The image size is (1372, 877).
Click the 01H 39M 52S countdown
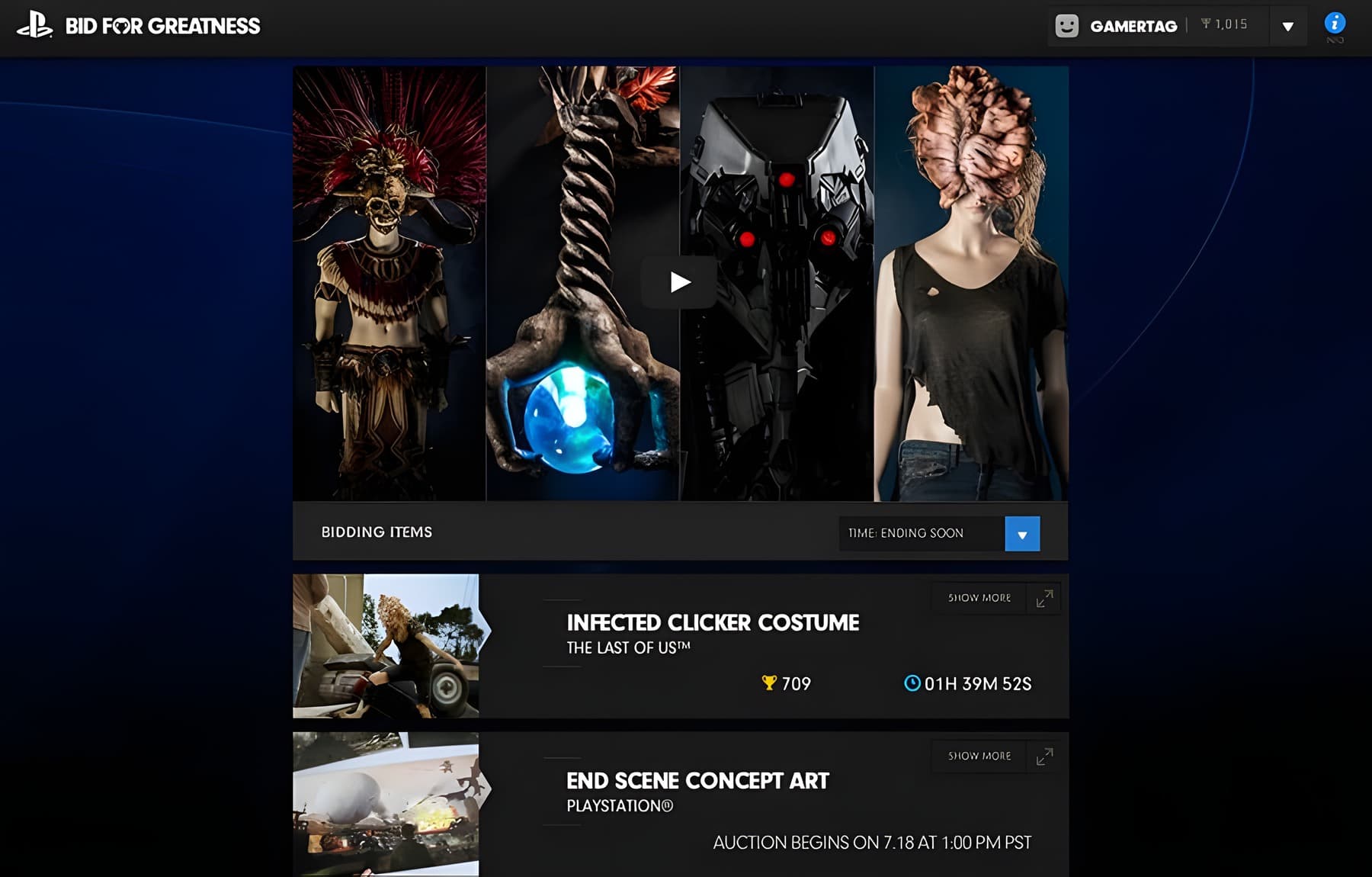(x=978, y=684)
